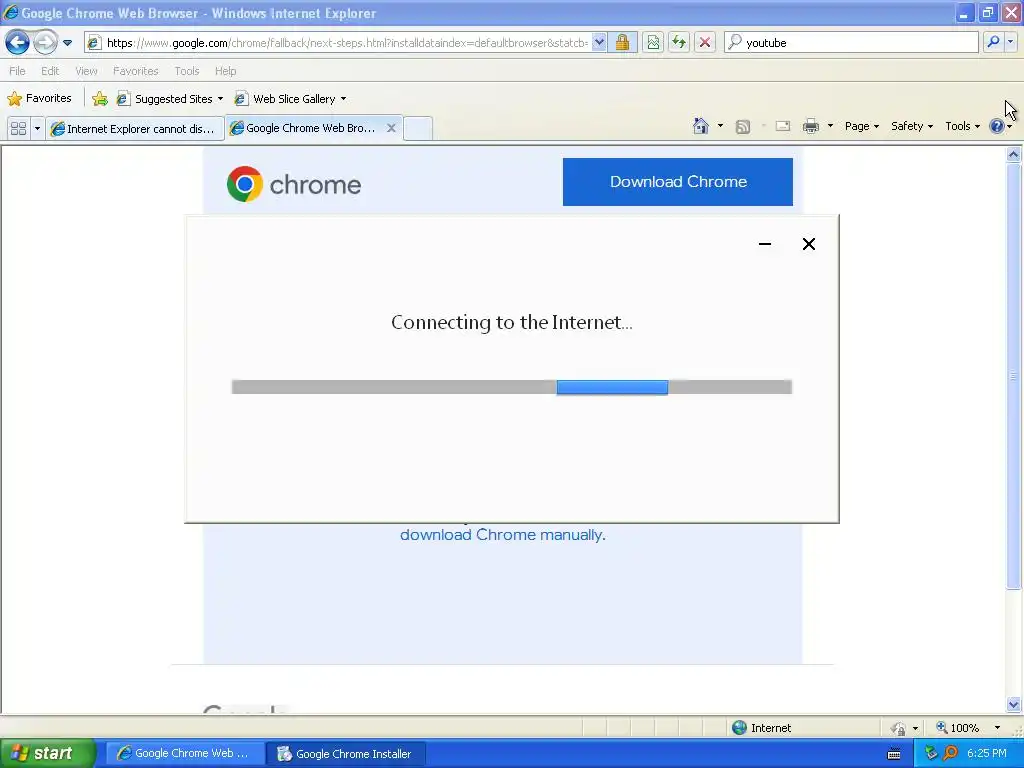1024x768 pixels.
Task: Expand the address bar autocomplete dropdown
Action: coord(599,42)
